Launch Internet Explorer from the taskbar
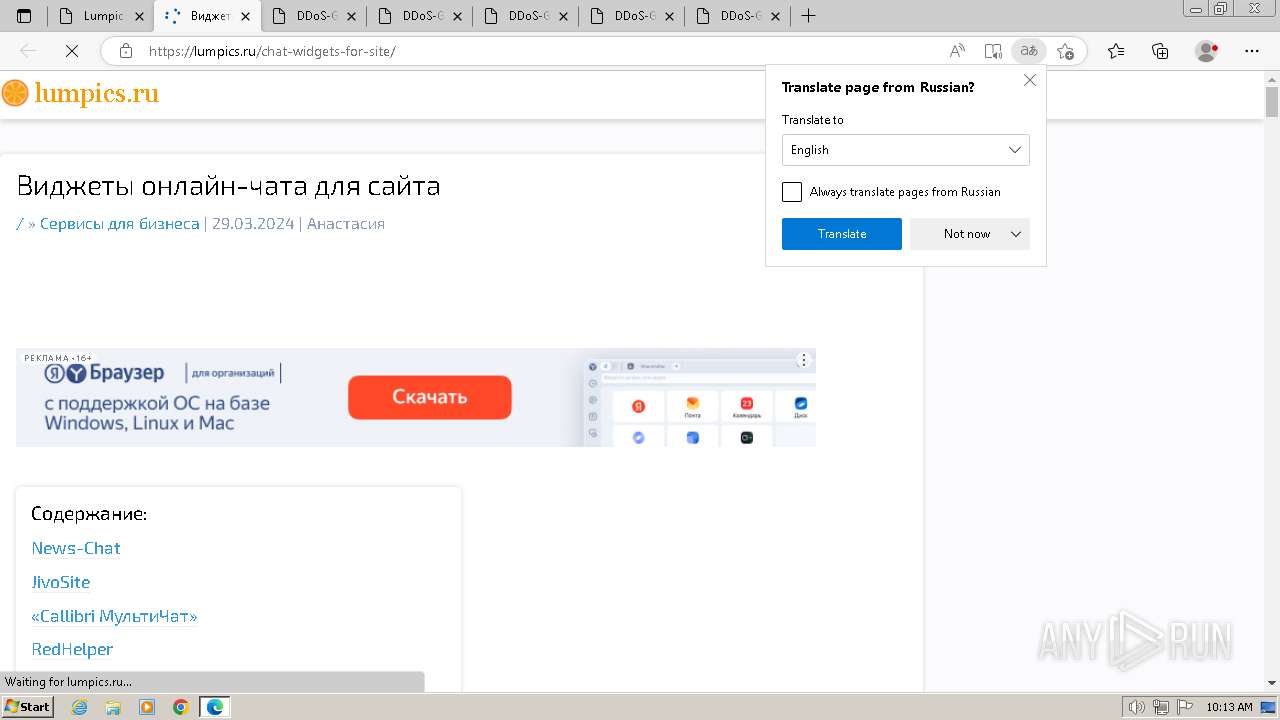The image size is (1280, 720). [79, 707]
